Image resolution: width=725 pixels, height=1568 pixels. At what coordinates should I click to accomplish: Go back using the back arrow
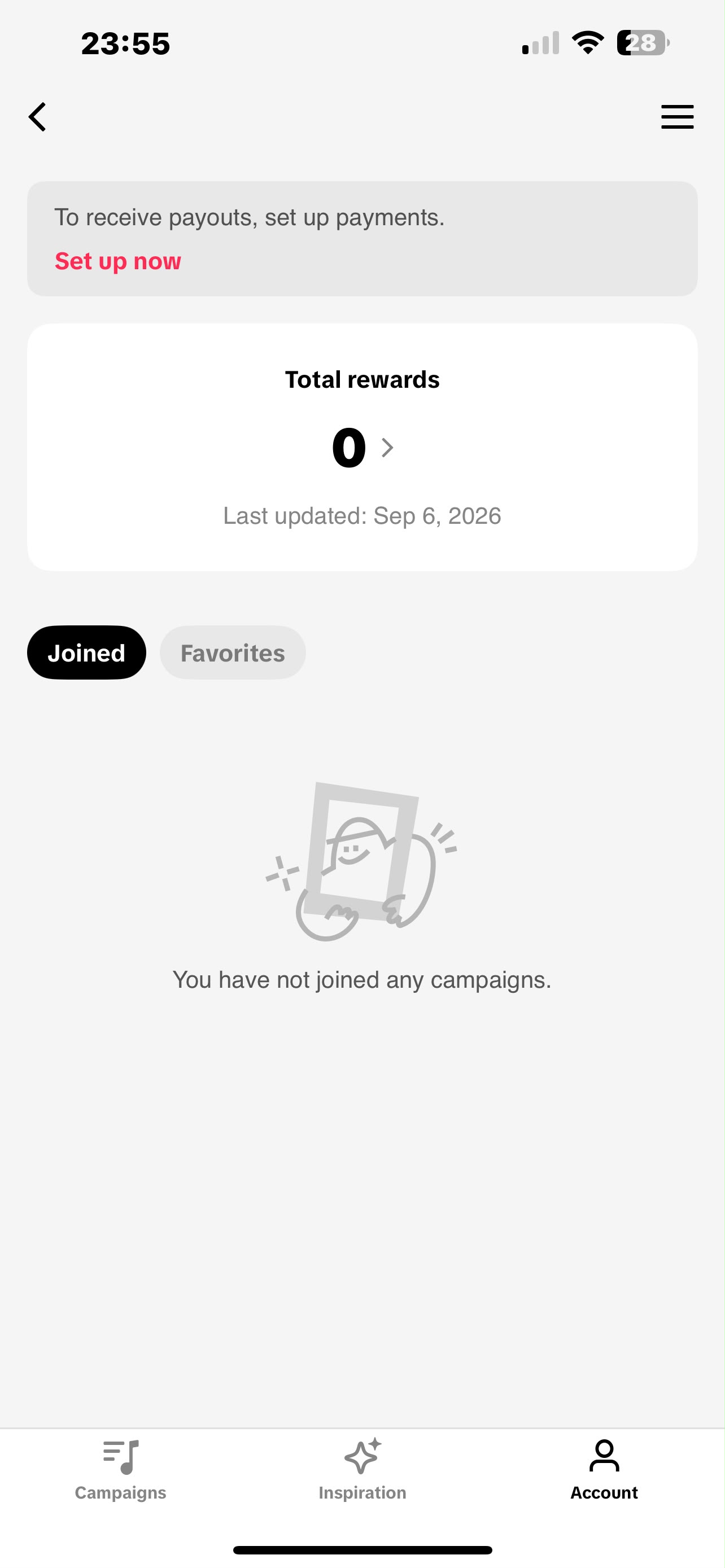(38, 116)
